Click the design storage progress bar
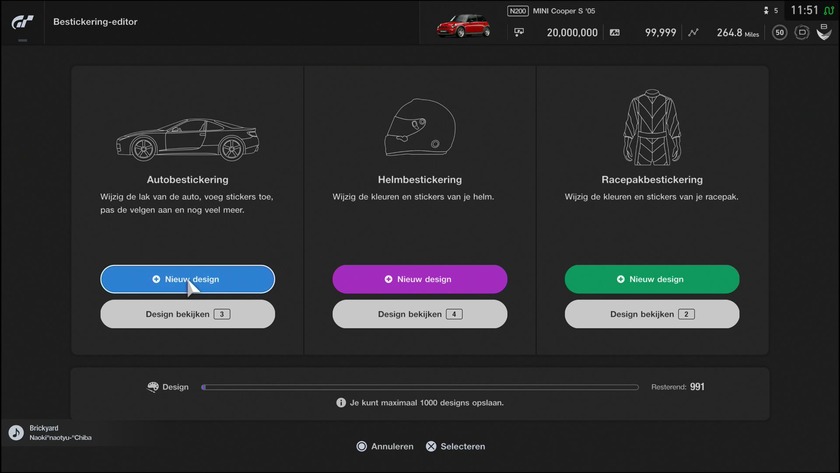The image size is (840, 473). tap(419, 387)
